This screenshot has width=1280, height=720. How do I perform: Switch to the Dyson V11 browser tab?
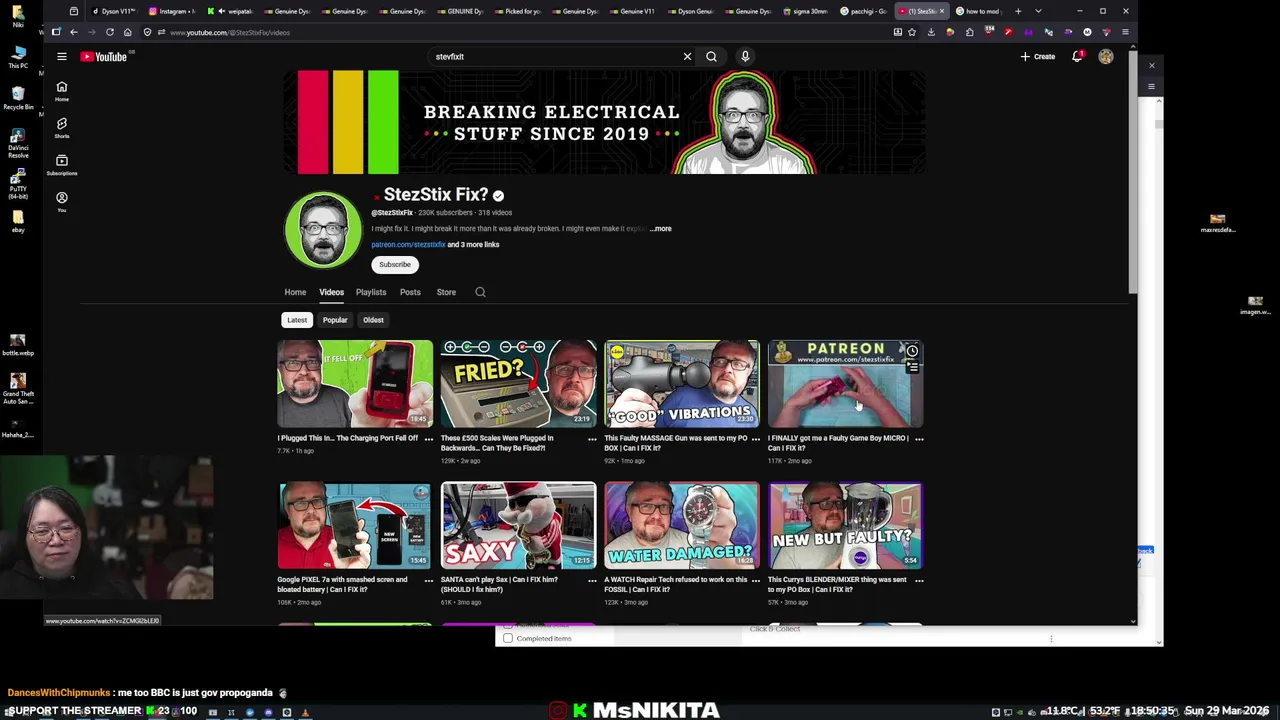pos(113,11)
